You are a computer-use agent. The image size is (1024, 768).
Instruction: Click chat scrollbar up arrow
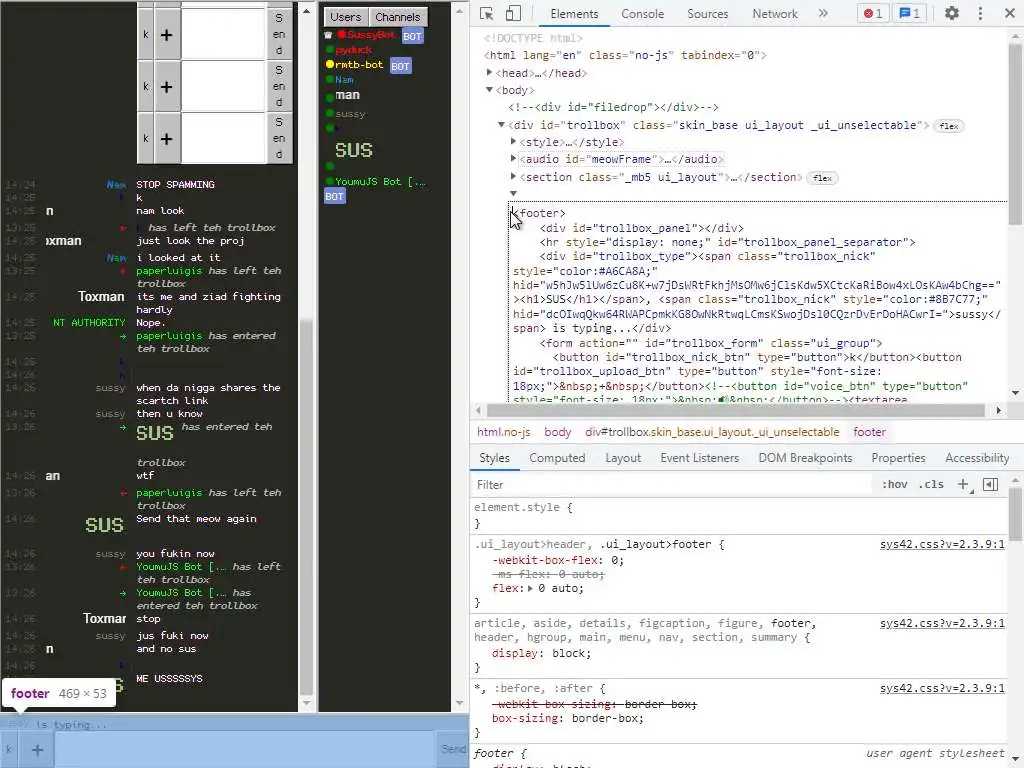[x=306, y=10]
